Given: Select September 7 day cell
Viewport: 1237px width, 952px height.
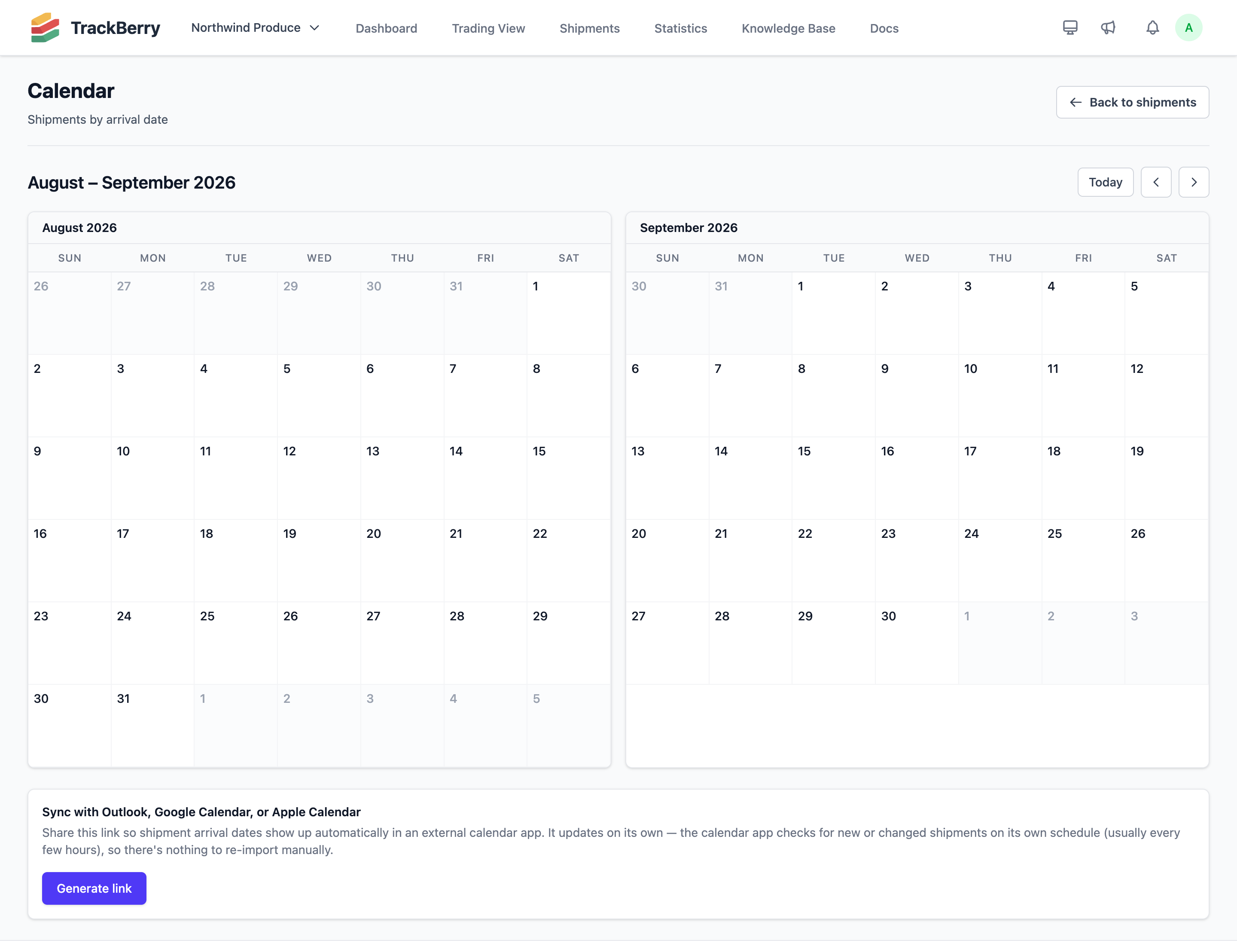Looking at the screenshot, I should [x=750, y=396].
